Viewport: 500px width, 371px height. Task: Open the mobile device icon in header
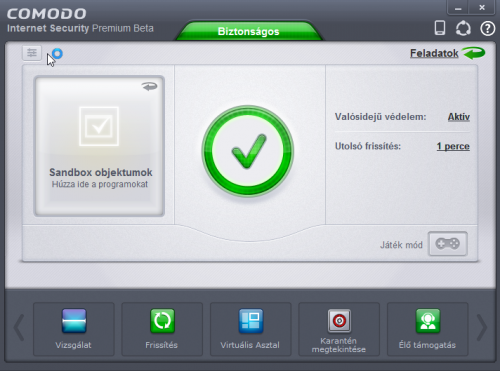coord(440,28)
